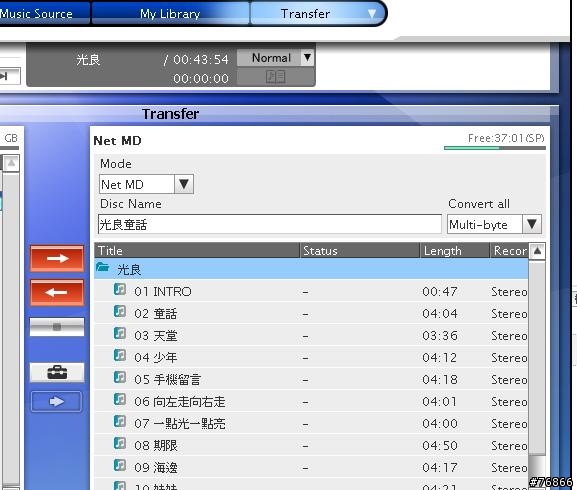Viewport: 577px width, 490px height.
Task: Click the Status column header
Action: click(360, 251)
